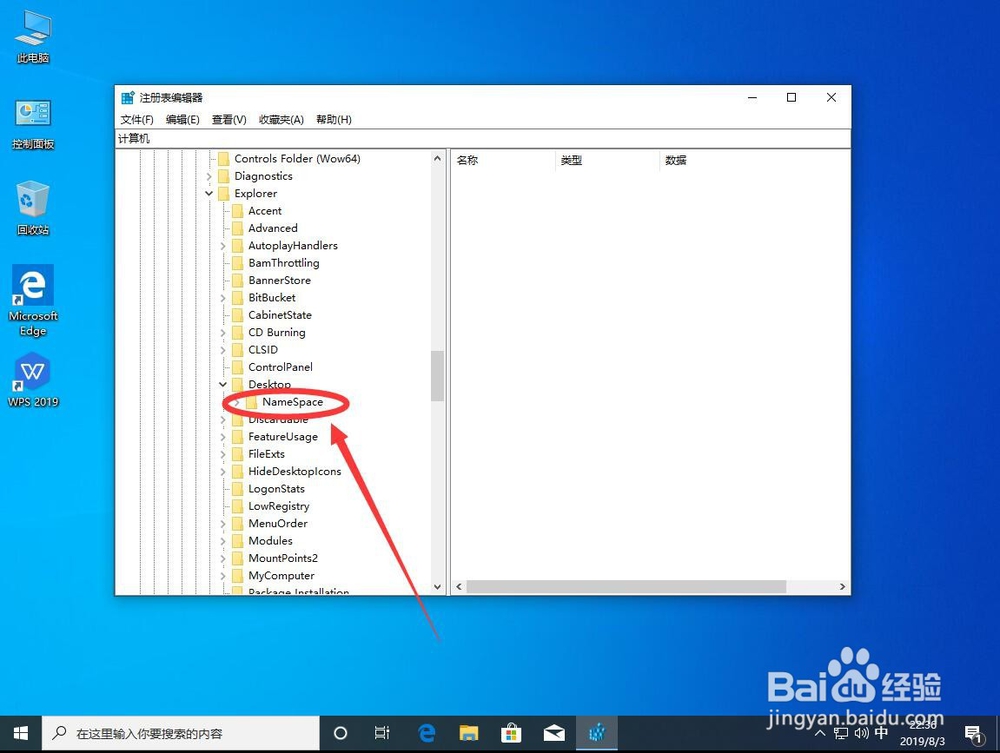The width and height of the screenshot is (1000, 753).
Task: Click the tree scrollbar up arrow
Action: pos(438,158)
